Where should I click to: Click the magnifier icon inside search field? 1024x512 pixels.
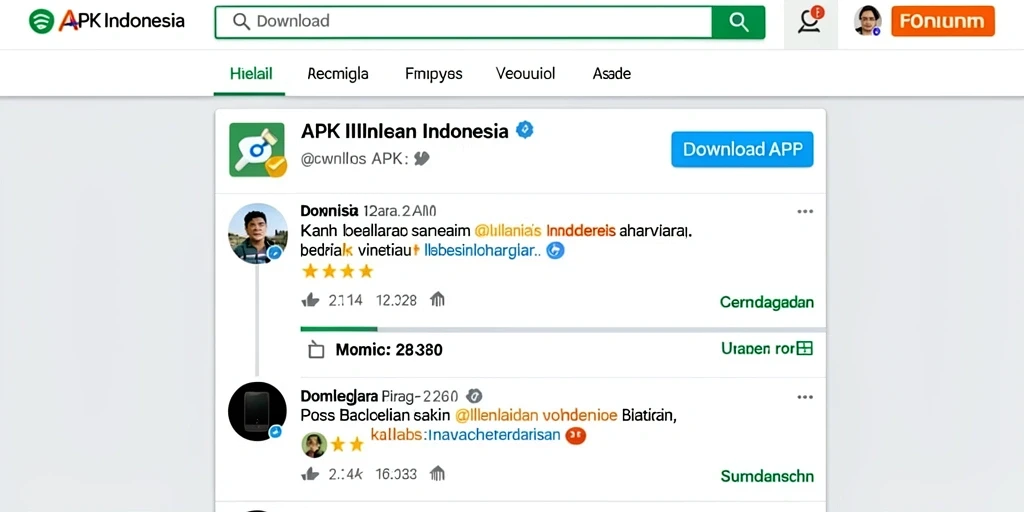241,22
